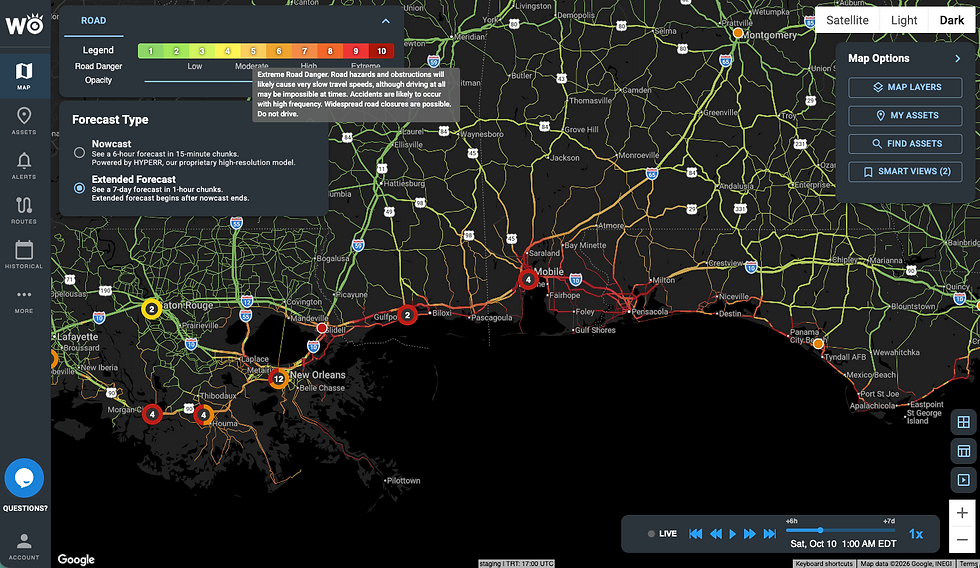Zoom out on the map
980x568 pixels.
[962, 540]
